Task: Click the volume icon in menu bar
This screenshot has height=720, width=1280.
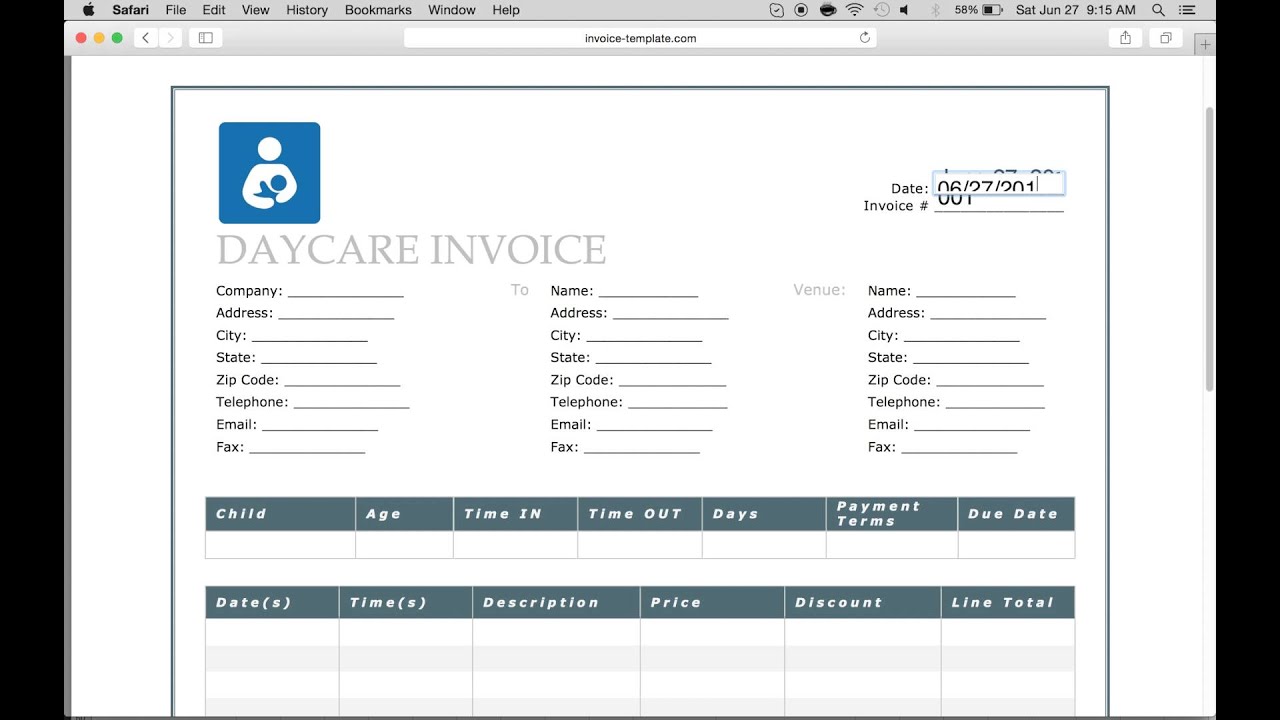Action: click(906, 10)
